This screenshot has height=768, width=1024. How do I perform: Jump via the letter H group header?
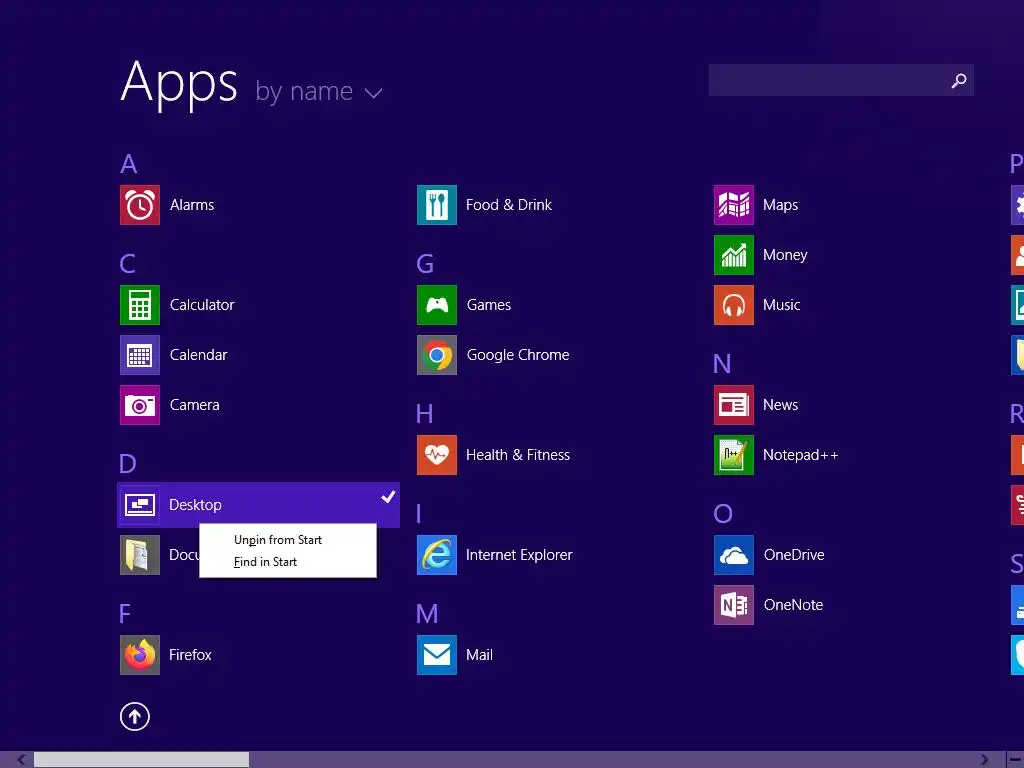tap(424, 414)
